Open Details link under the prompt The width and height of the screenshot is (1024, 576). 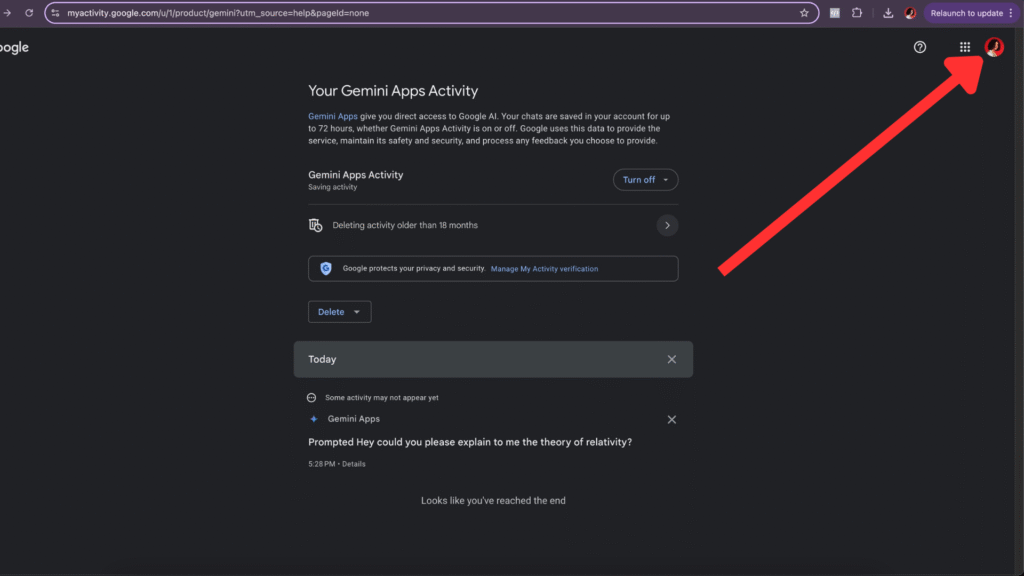point(353,464)
